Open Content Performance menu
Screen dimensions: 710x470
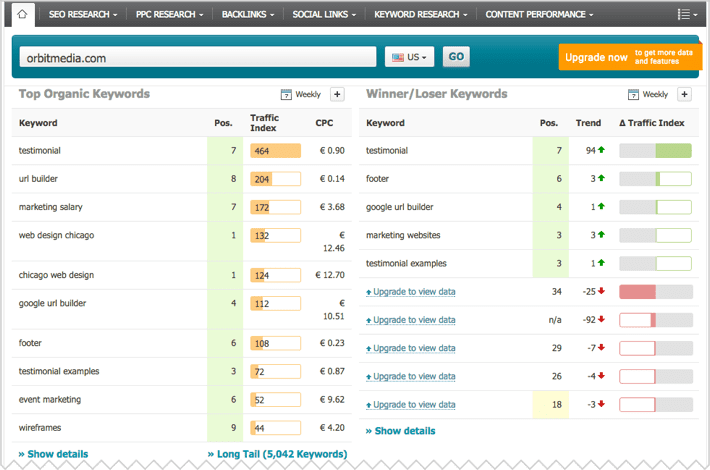539,14
